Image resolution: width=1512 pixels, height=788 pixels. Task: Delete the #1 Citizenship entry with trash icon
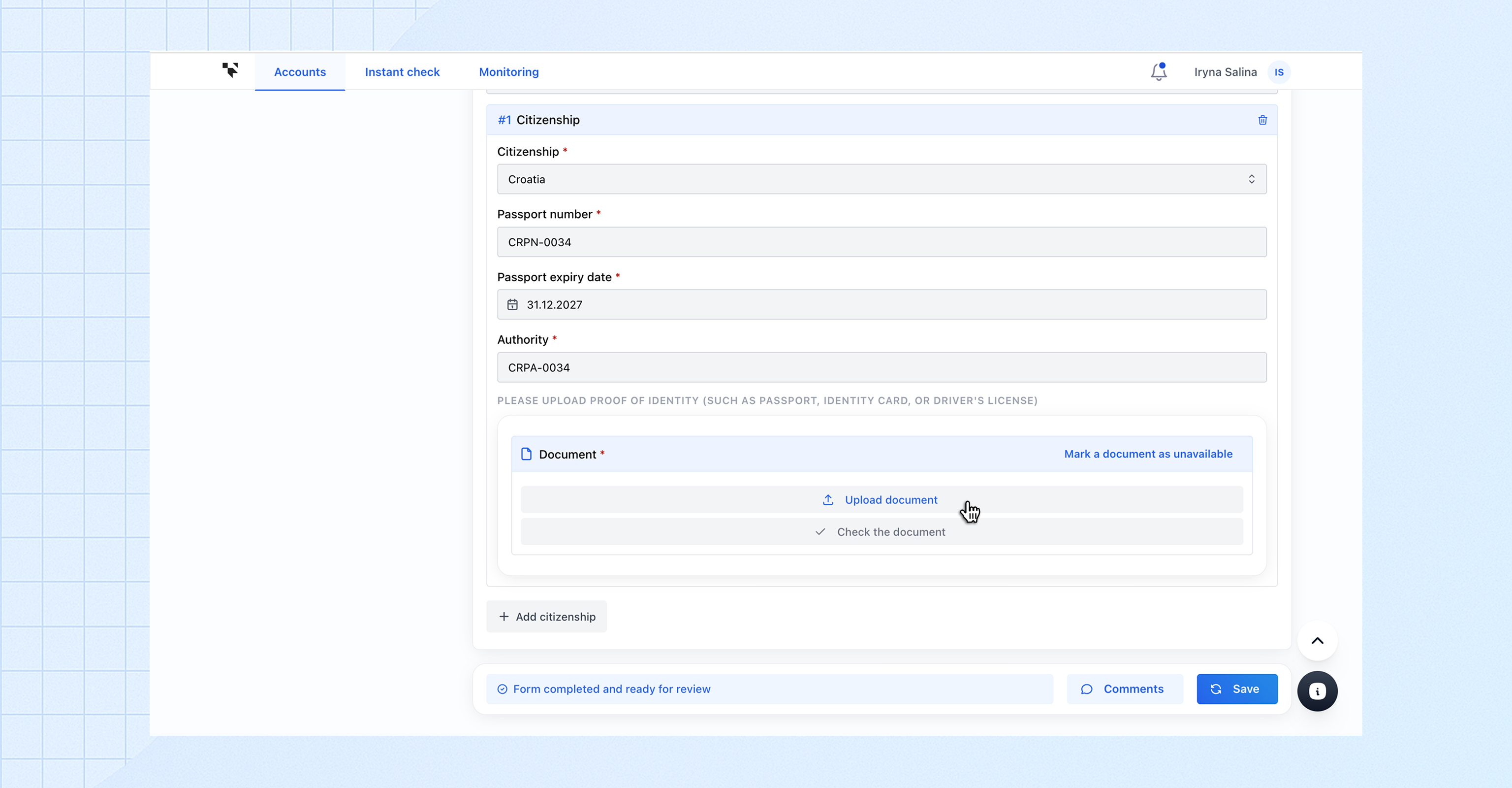click(x=1262, y=120)
